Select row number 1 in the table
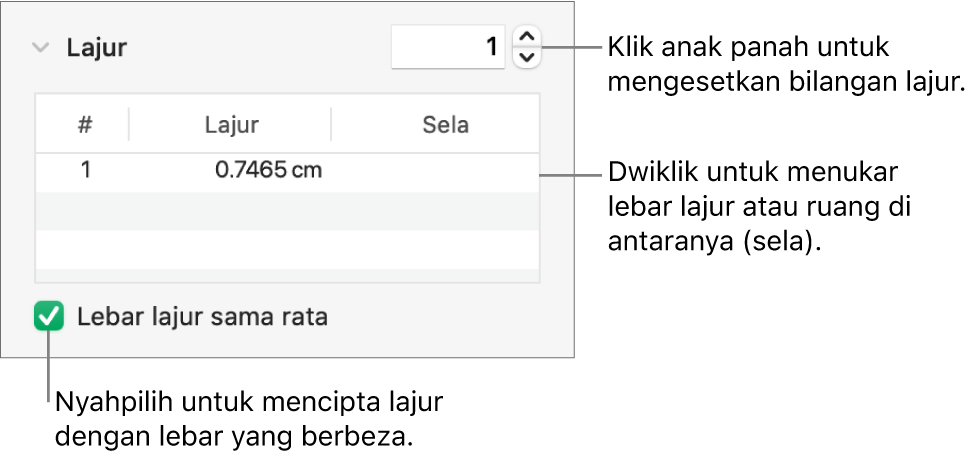 pos(86,169)
